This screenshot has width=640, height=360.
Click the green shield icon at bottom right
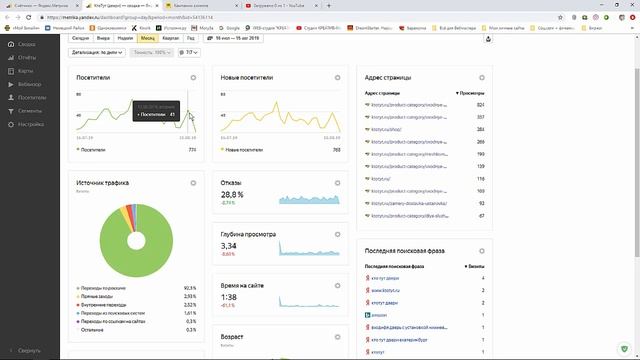point(624,349)
